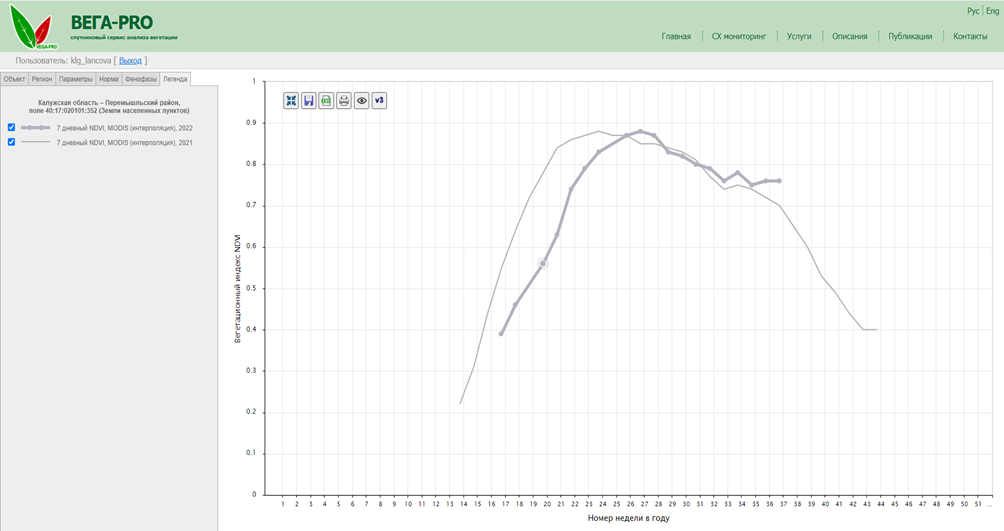Open the Услуги menu item
The image size is (1004, 531).
point(799,37)
